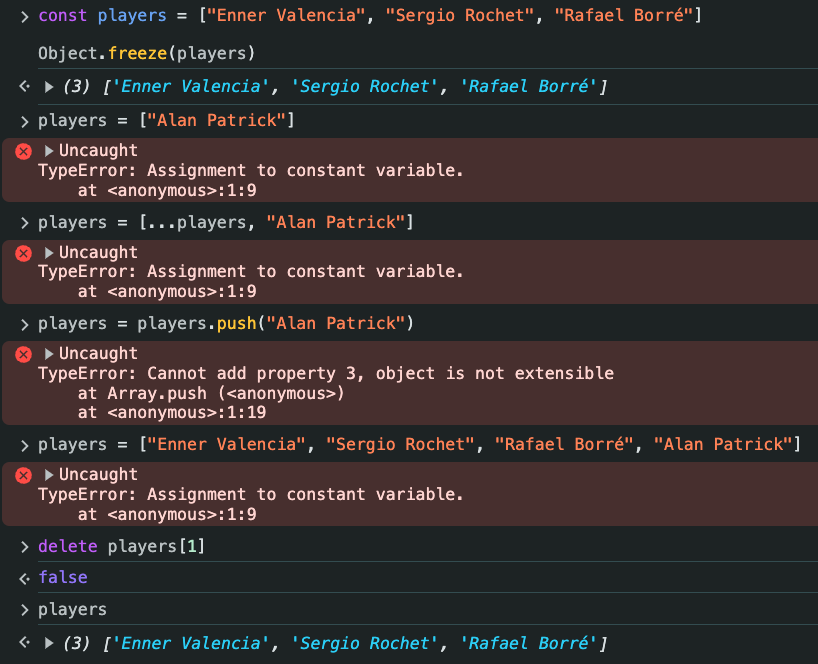The width and height of the screenshot is (818, 664).
Task: Click output arrow beside the false result
Action: click(25, 577)
